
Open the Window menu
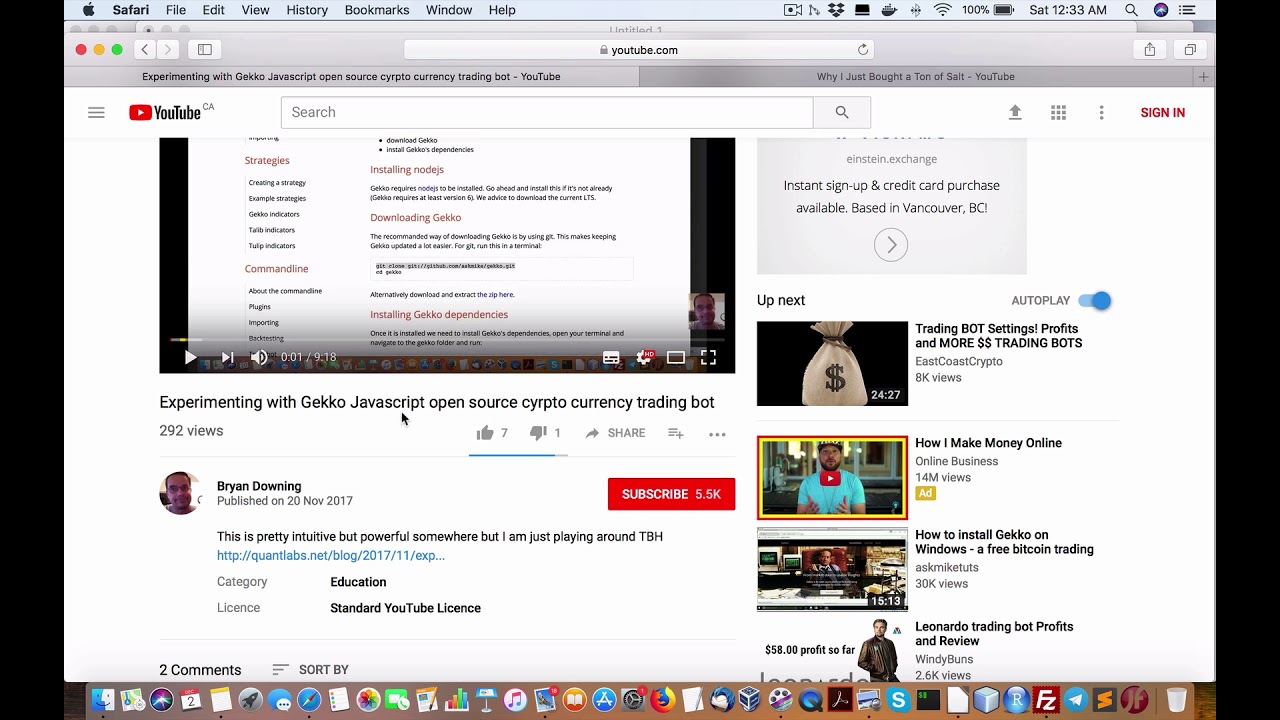449,10
